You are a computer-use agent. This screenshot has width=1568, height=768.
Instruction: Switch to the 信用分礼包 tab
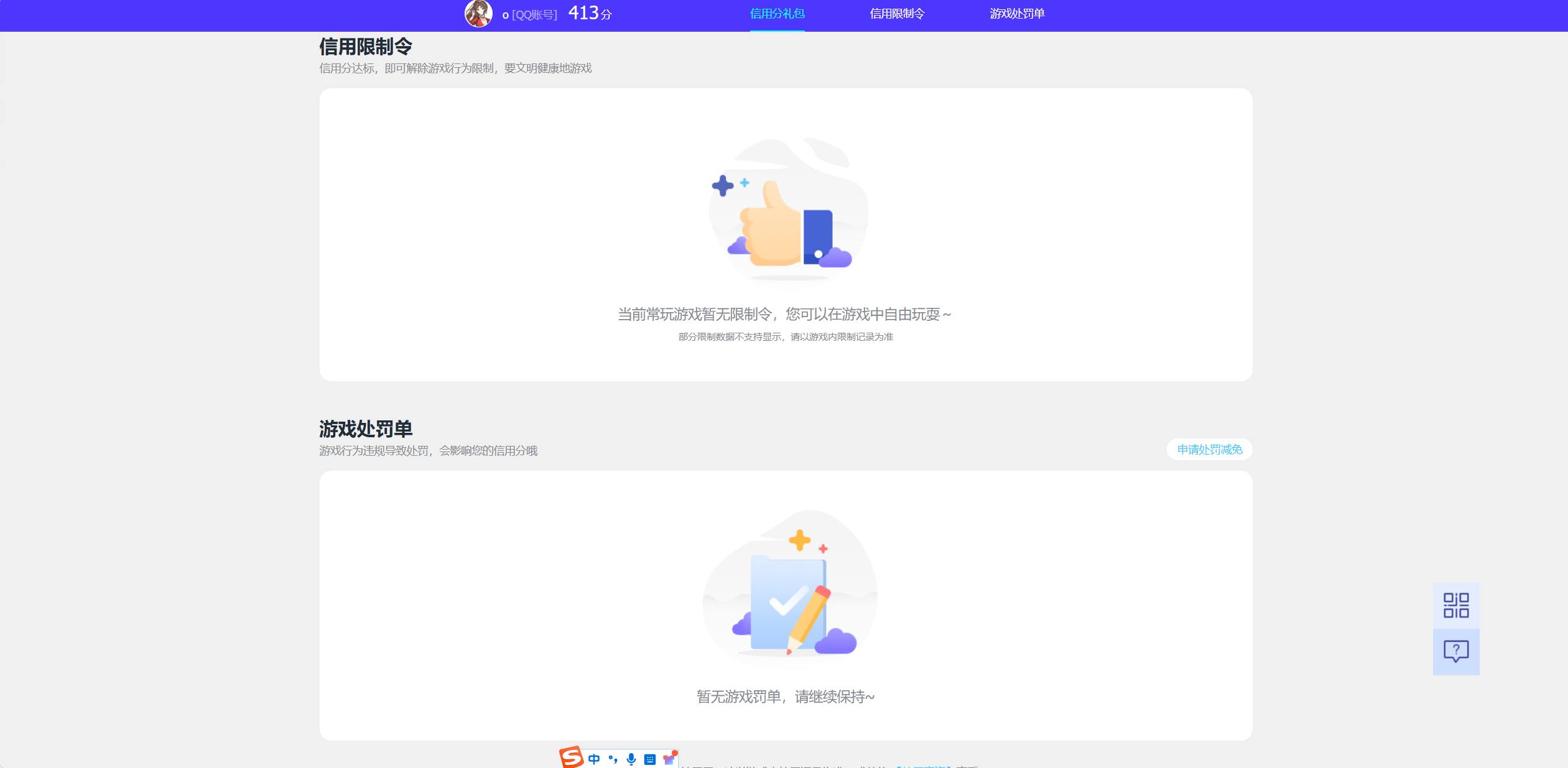click(777, 14)
